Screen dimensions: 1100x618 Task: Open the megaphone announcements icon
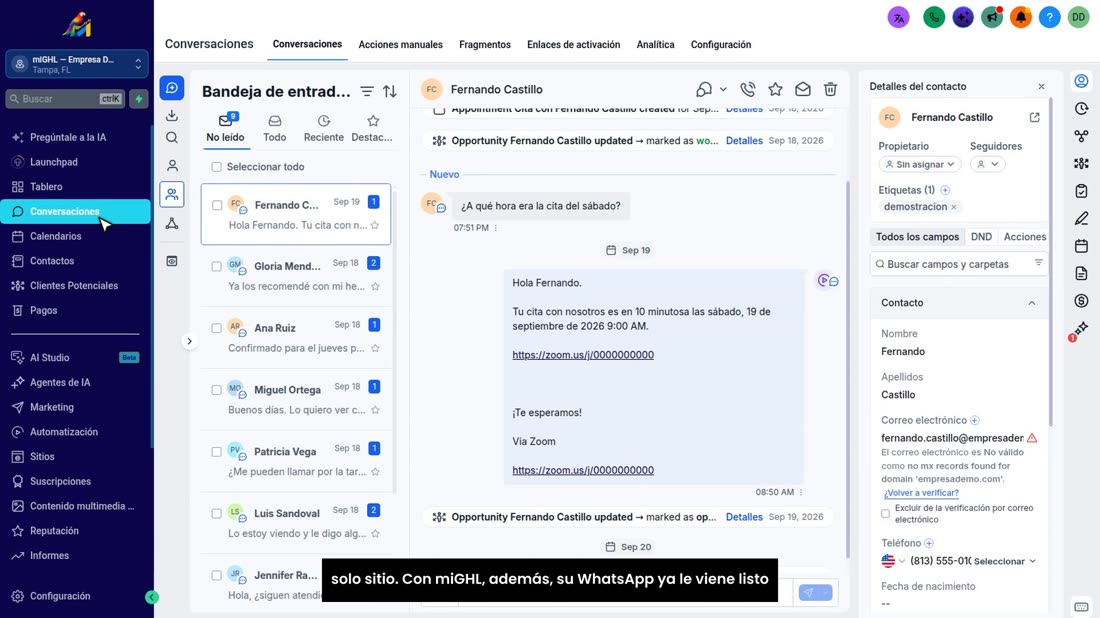tap(992, 17)
